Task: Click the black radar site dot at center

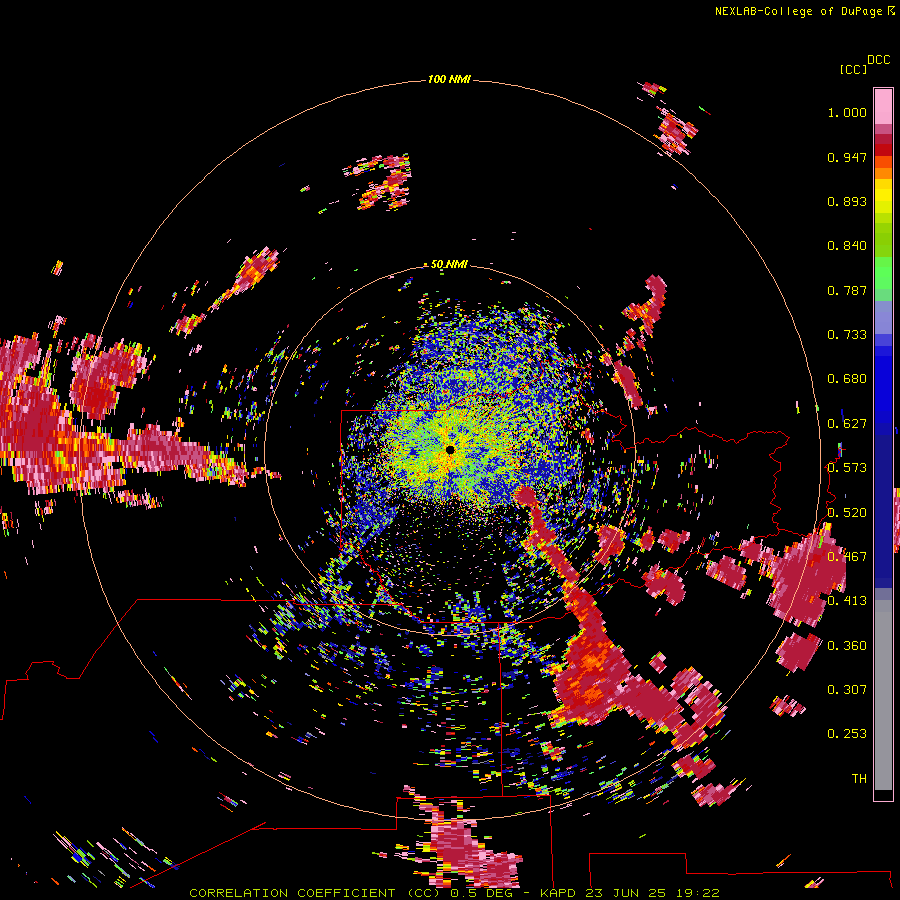Action: (450, 450)
